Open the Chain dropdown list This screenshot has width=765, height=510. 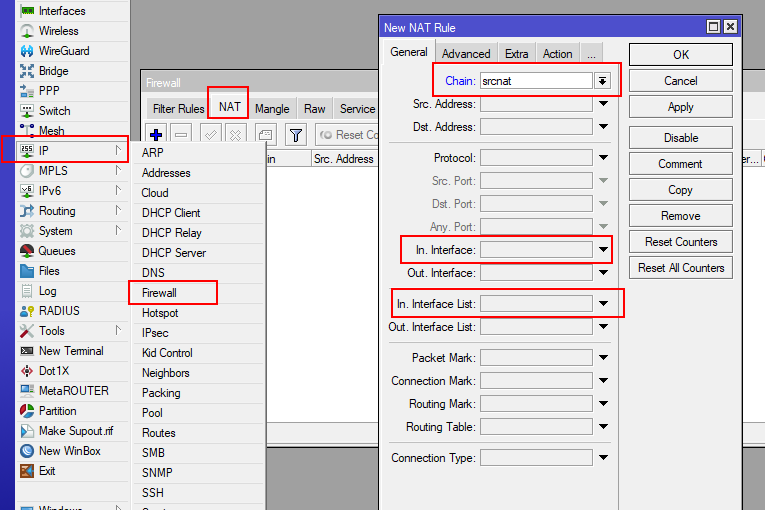click(603, 81)
